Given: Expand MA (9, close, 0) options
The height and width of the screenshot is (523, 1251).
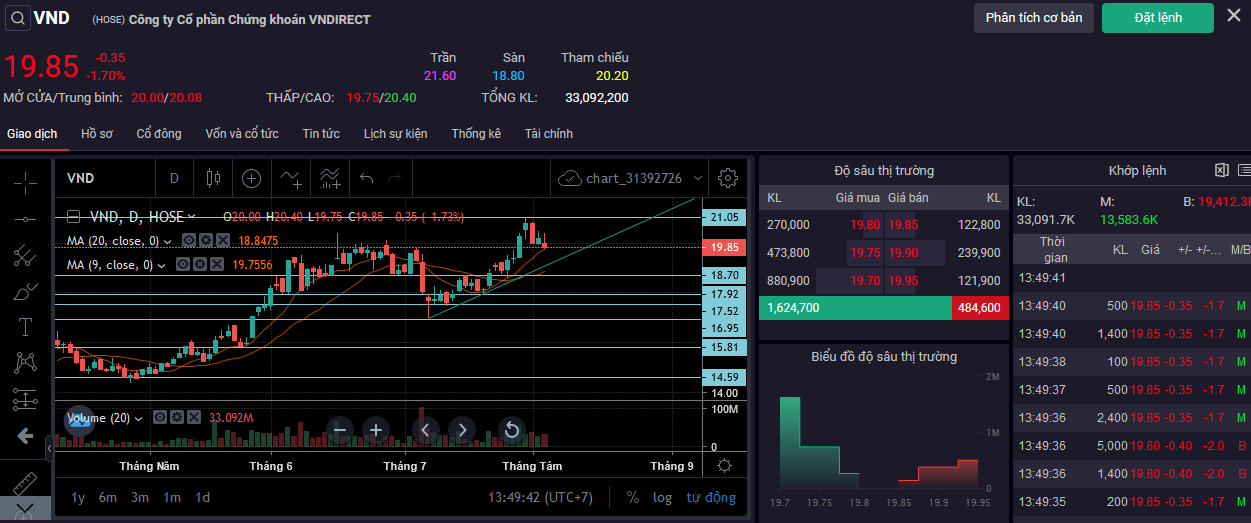Looking at the screenshot, I should pos(161,265).
